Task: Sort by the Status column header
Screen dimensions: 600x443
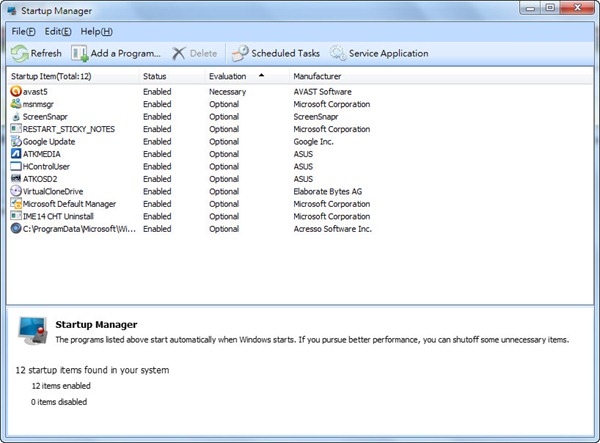Action: click(155, 75)
